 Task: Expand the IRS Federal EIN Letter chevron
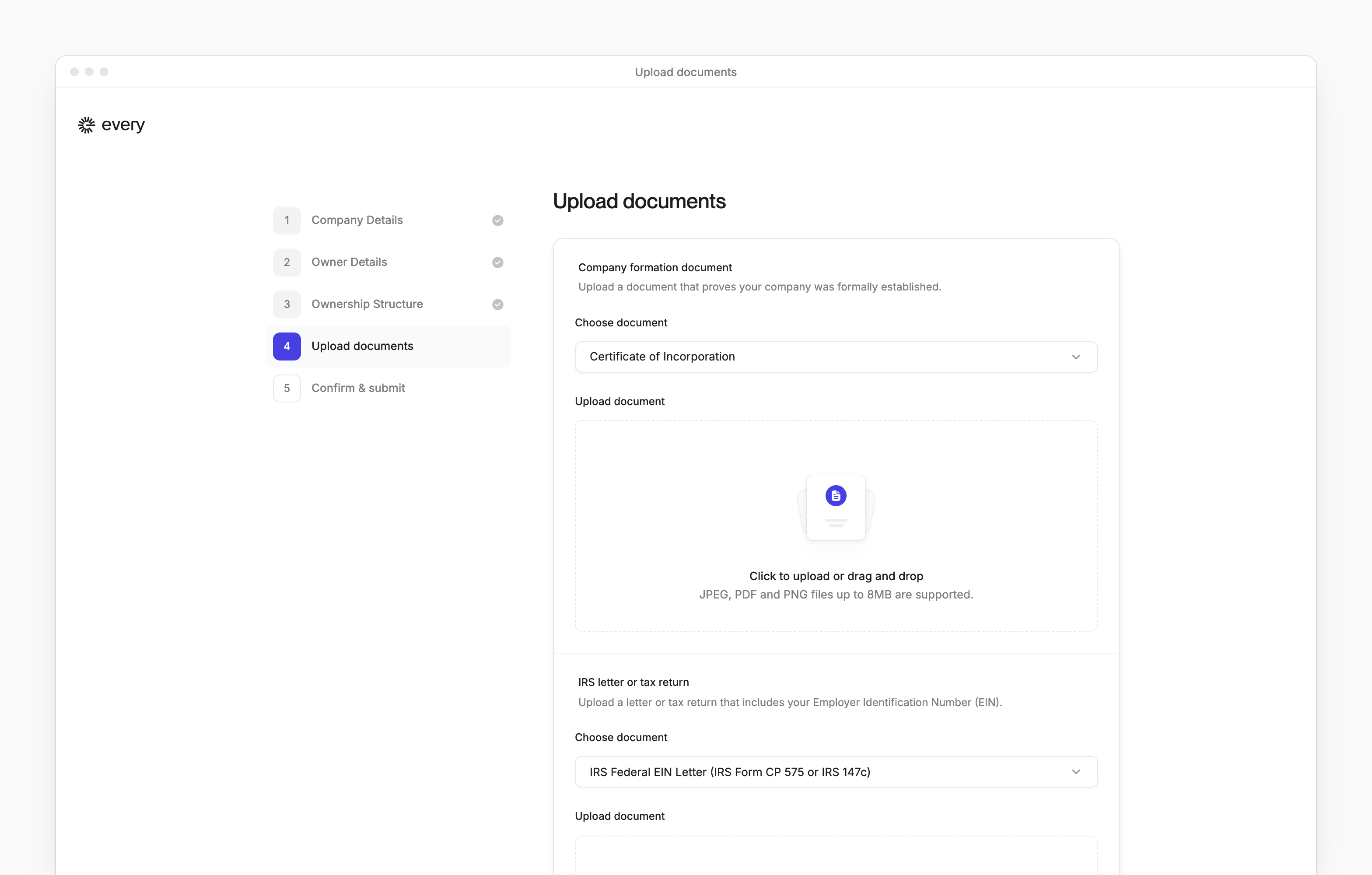click(x=1076, y=772)
